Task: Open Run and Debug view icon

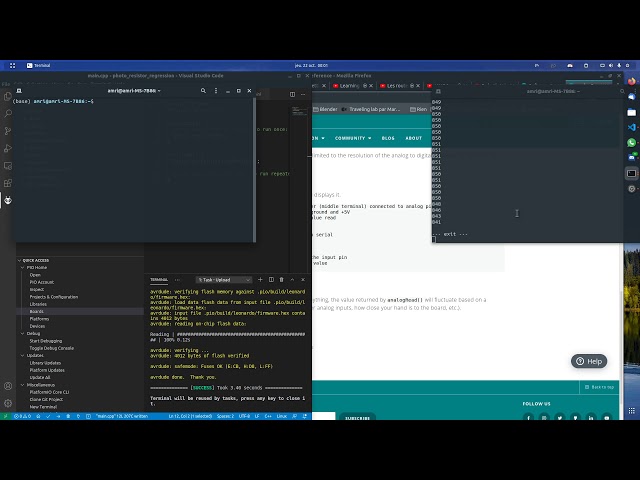Action: [x=8, y=149]
